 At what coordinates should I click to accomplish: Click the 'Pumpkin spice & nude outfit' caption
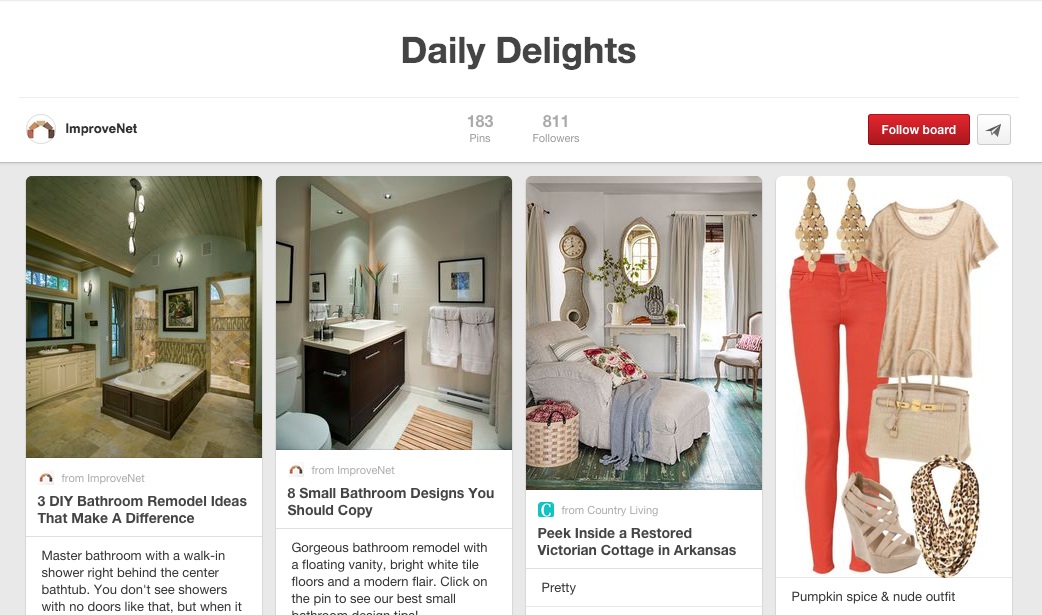873,596
